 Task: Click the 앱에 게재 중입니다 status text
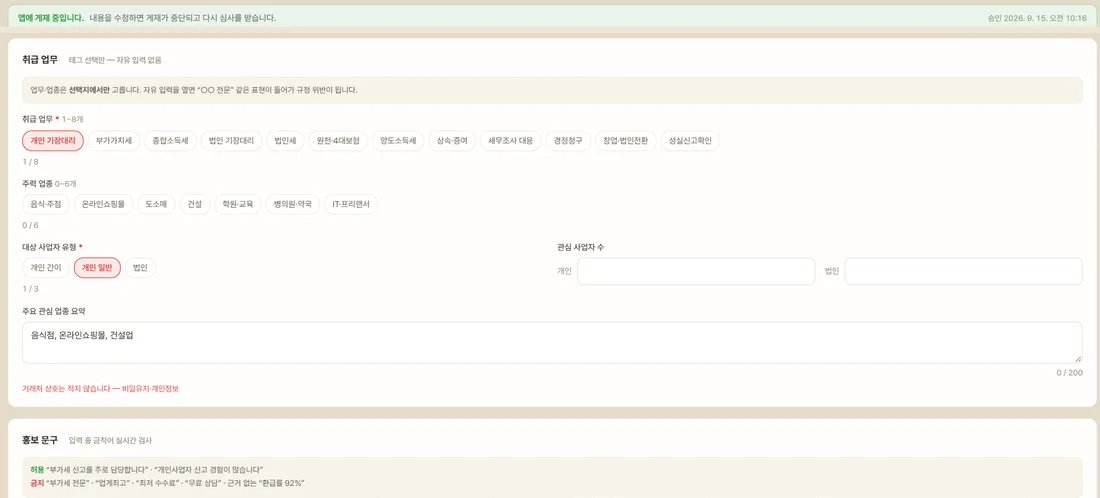click(x=51, y=18)
